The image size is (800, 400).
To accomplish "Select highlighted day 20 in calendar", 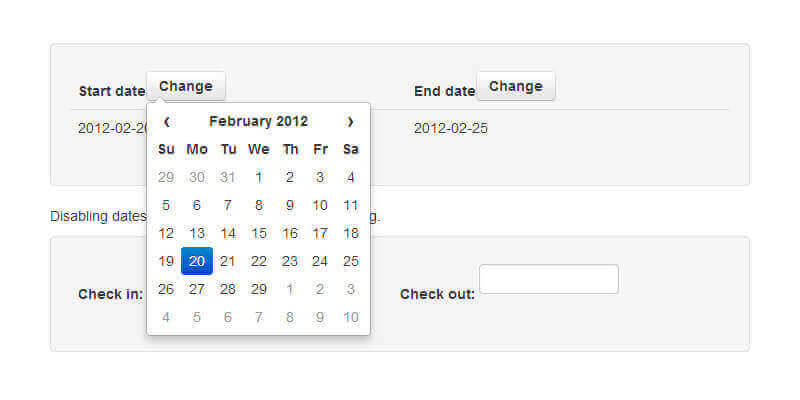I will pyautogui.click(x=197, y=261).
